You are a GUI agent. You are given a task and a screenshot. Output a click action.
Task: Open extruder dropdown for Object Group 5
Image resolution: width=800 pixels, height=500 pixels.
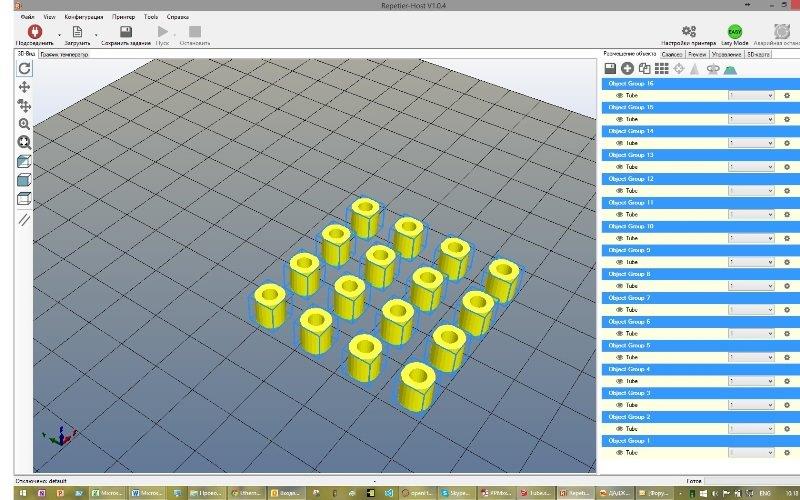click(x=751, y=358)
